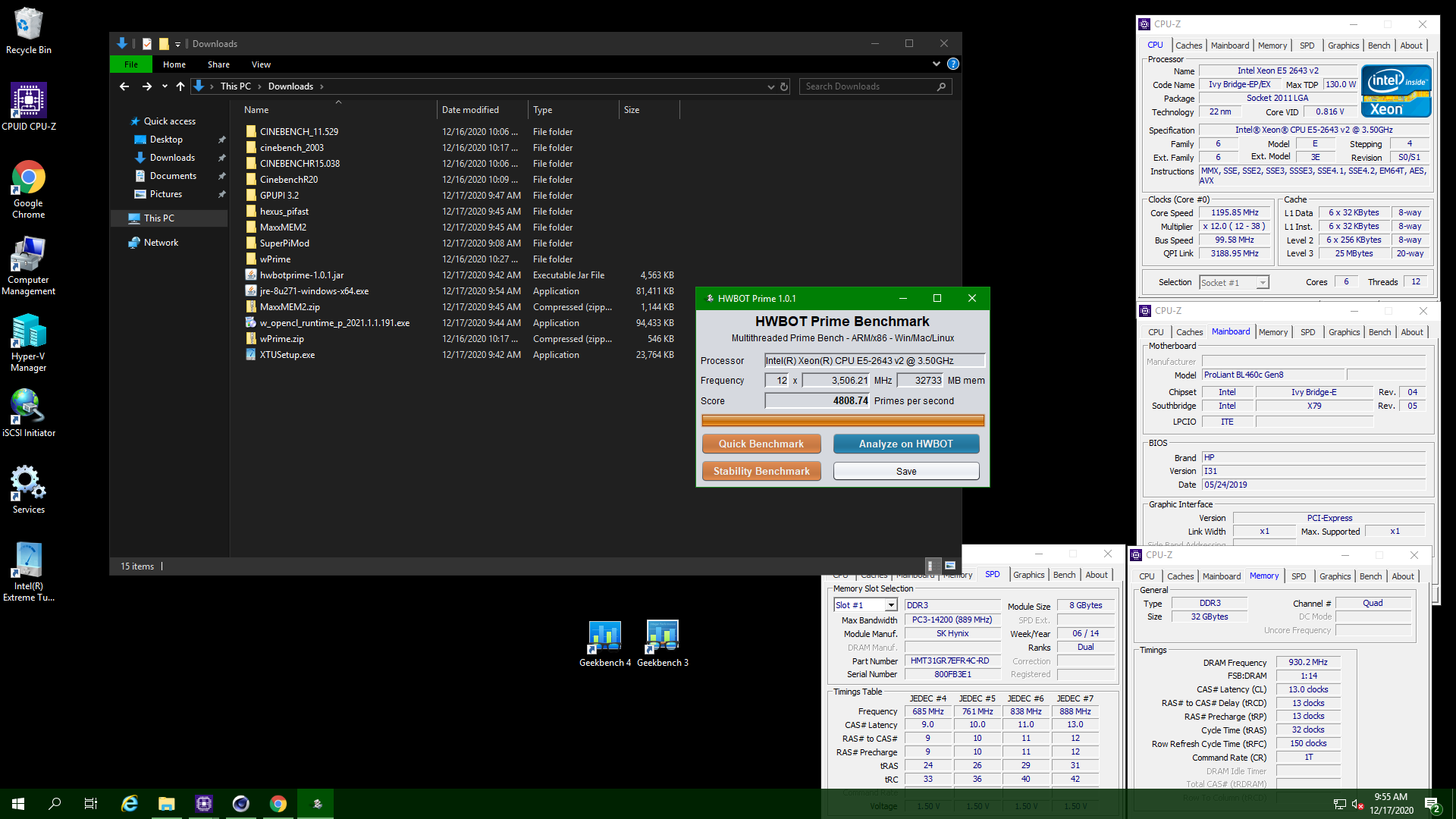Expand This PC breadcrumb chevron

259,86
